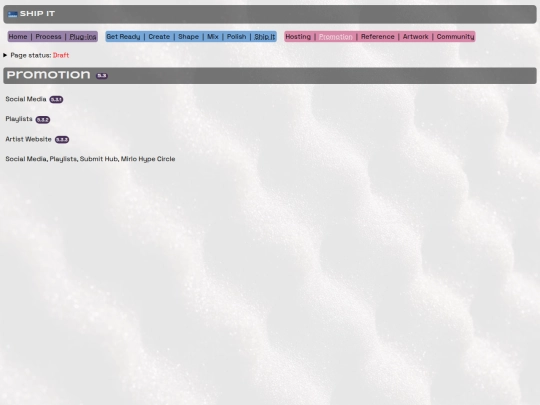
Task: Select the Shape stage link
Action: click(x=188, y=37)
